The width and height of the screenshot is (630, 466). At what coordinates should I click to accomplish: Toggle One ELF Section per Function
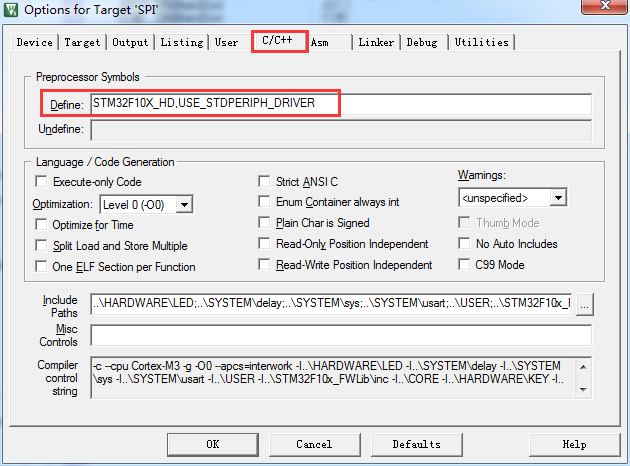(x=42, y=267)
